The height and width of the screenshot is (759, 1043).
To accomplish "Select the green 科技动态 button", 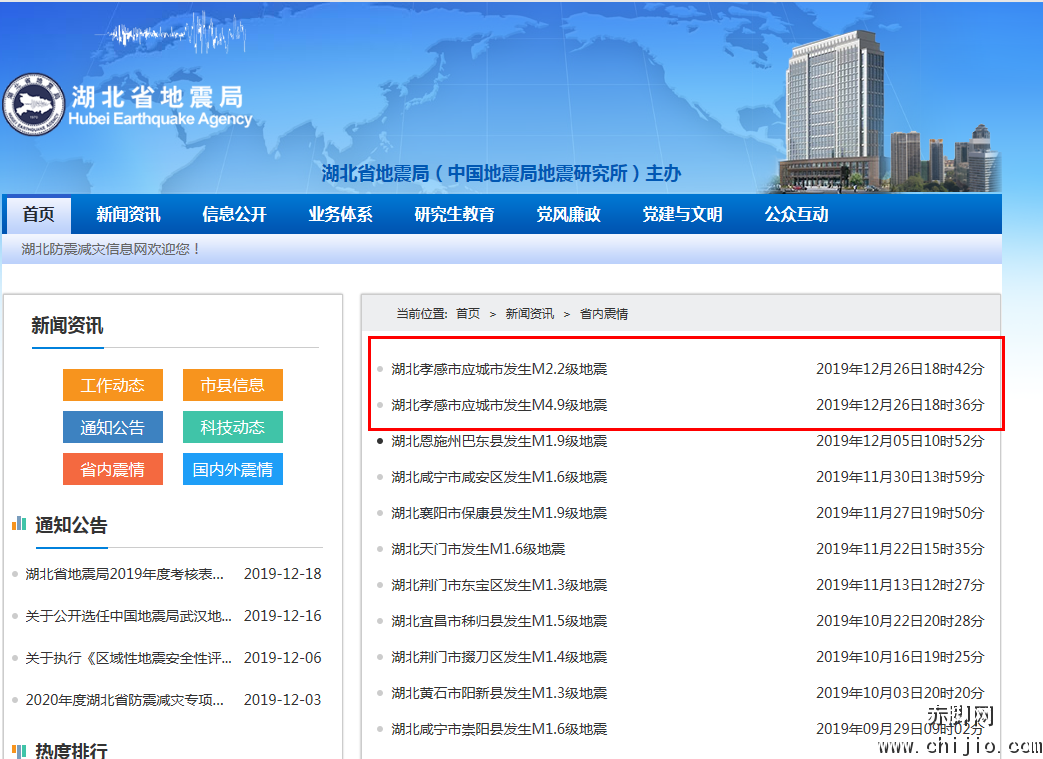I will [232, 427].
